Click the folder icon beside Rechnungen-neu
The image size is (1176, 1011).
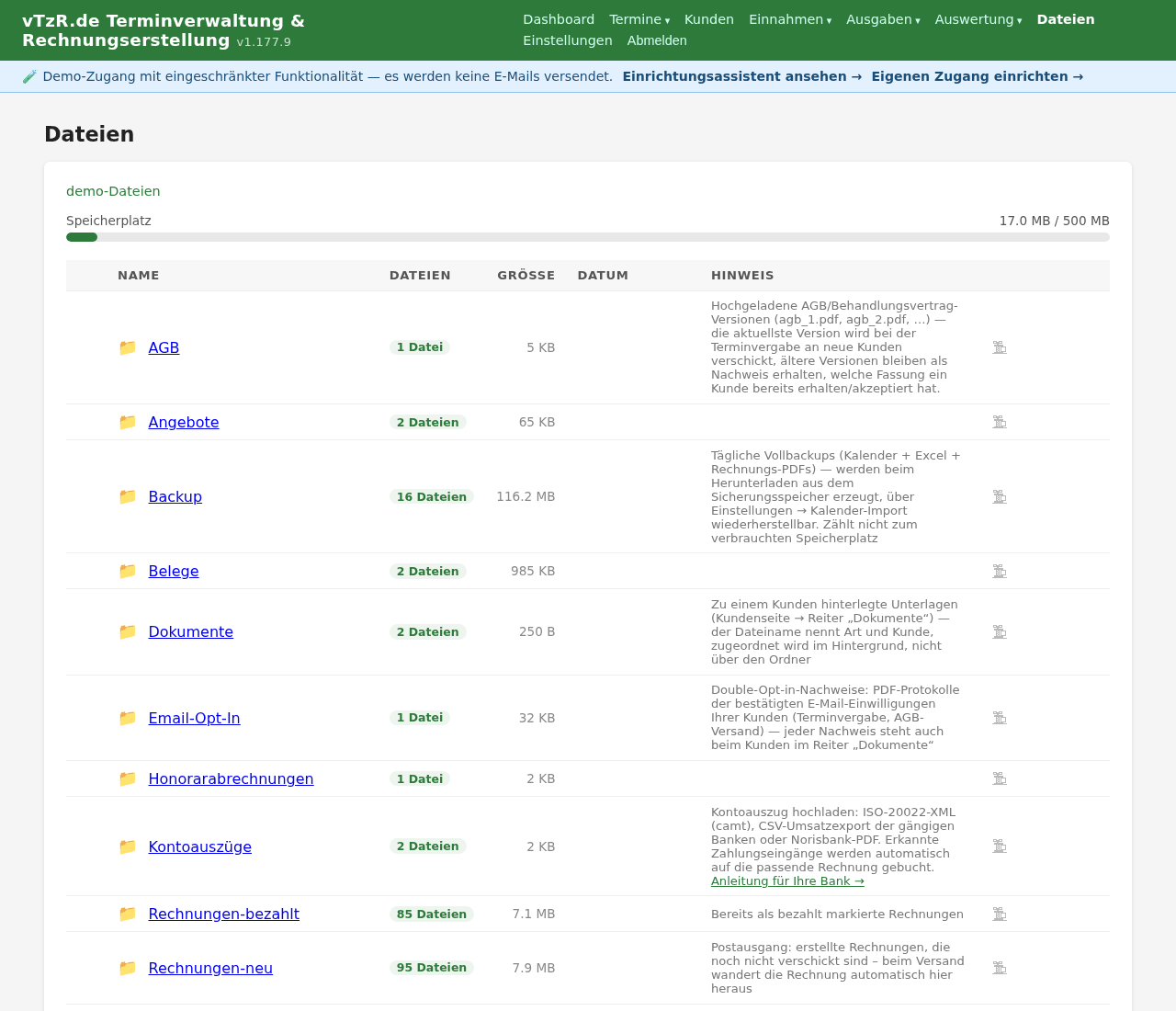(128, 968)
